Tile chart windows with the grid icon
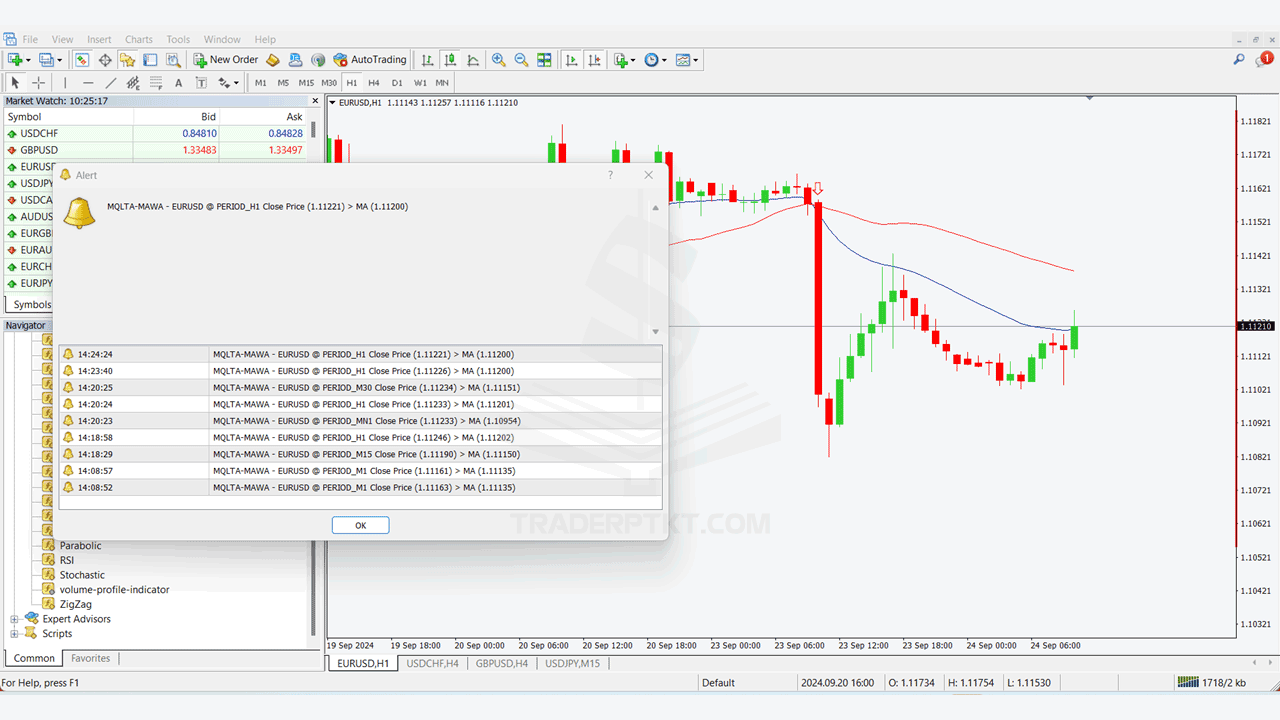Screen dimensions: 1280x720 [544, 60]
